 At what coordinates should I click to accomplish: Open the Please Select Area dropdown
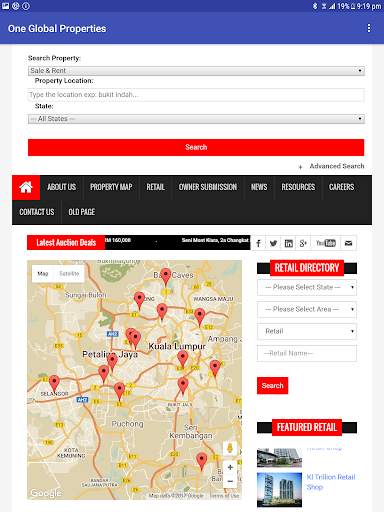pyautogui.click(x=307, y=309)
